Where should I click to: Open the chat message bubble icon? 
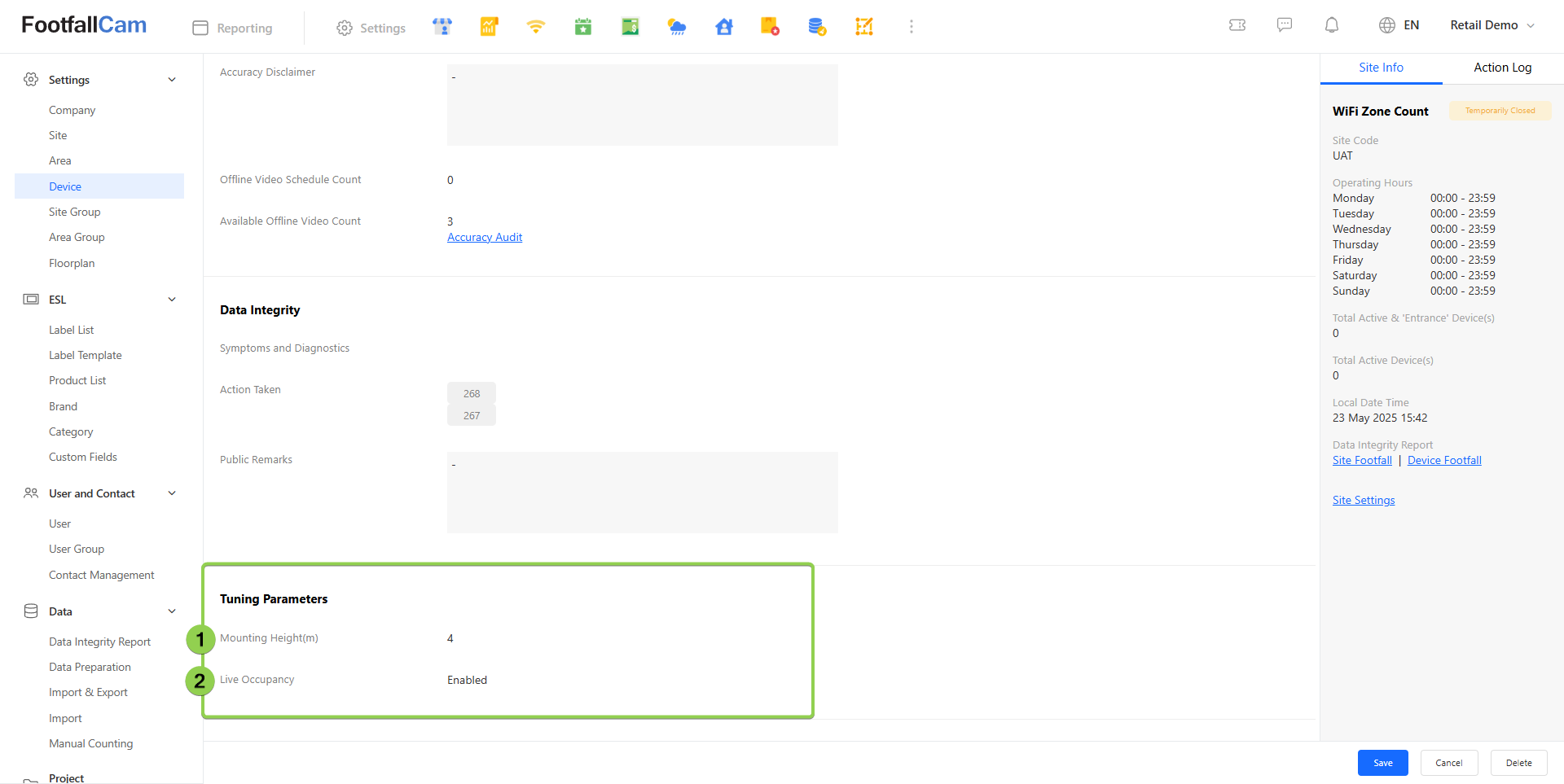[1285, 25]
